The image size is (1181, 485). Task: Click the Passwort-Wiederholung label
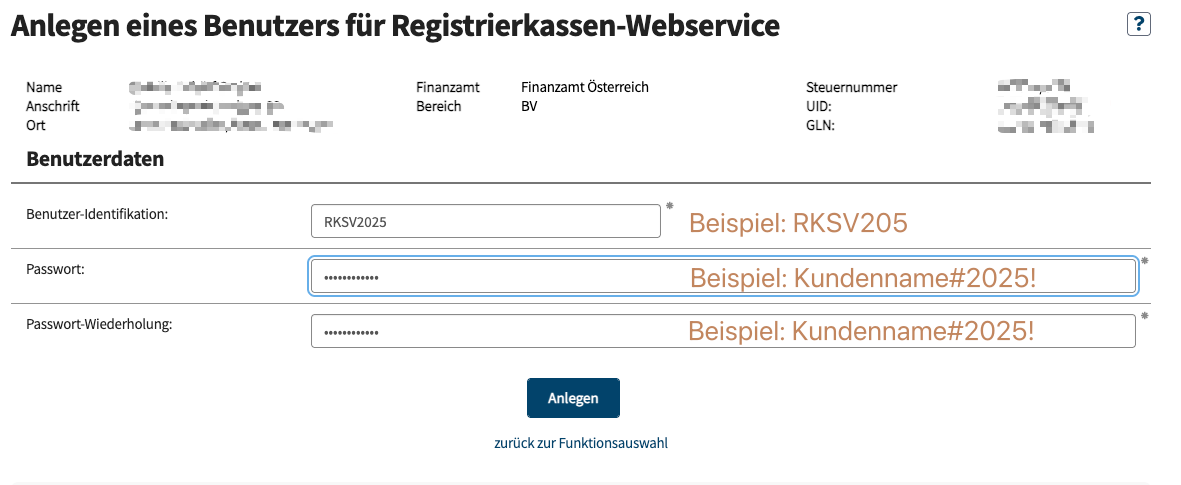tap(99, 325)
